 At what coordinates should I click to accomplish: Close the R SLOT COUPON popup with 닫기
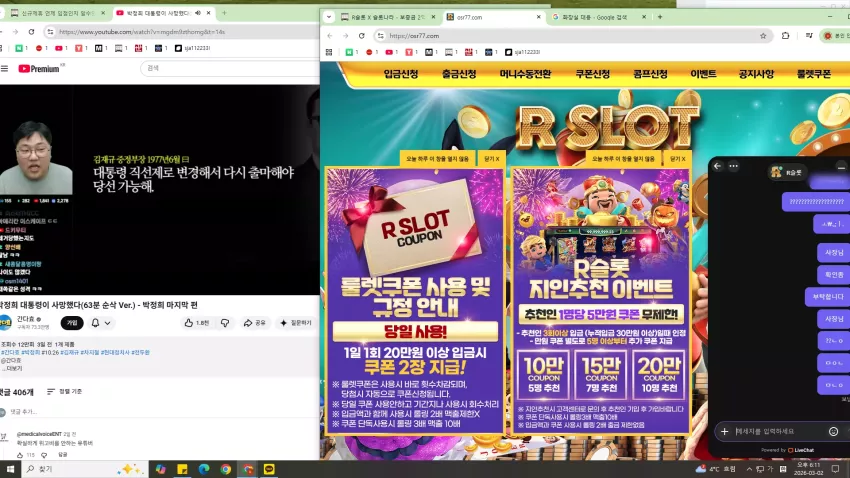492,159
